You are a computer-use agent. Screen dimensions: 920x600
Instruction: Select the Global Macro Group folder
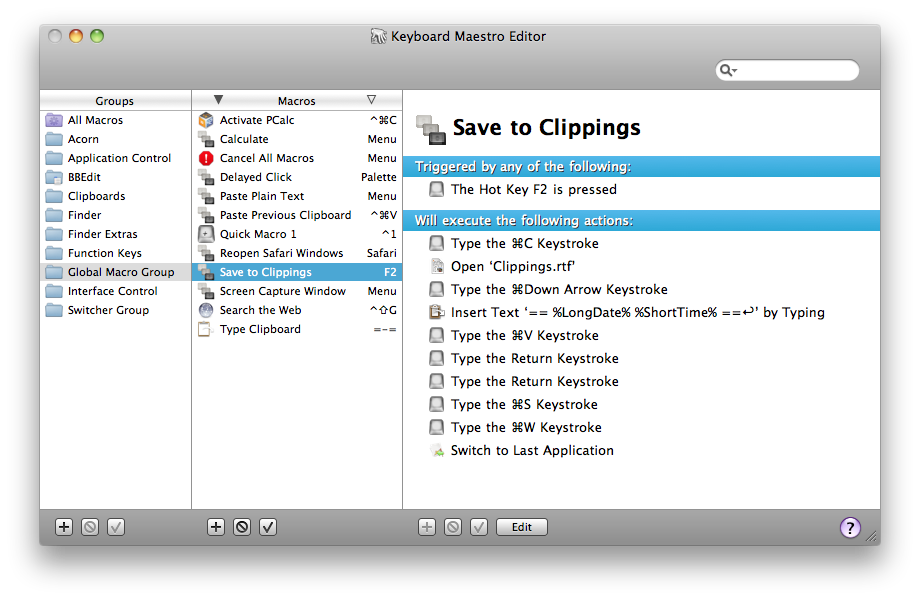click(x=115, y=272)
